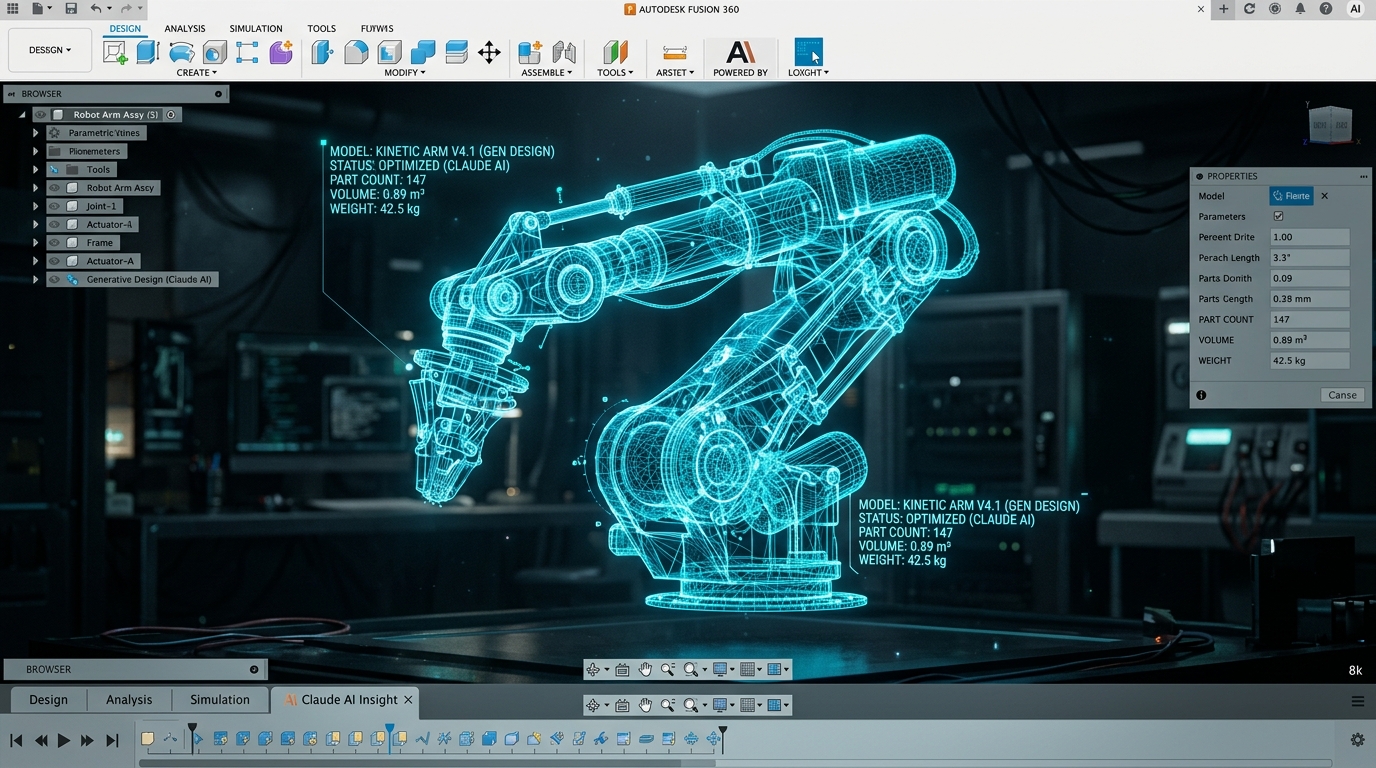Switch to the ANALYSIS ribbon tab
The height and width of the screenshot is (768, 1376).
185,29
